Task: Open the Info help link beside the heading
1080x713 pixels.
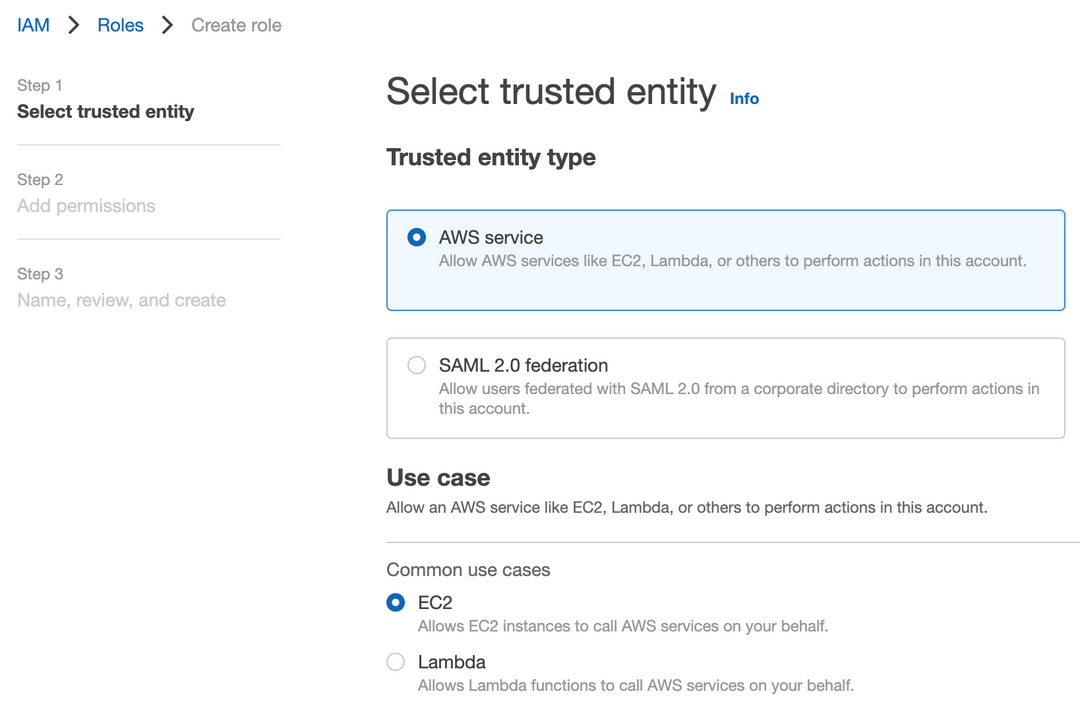Action: pyautogui.click(x=744, y=98)
